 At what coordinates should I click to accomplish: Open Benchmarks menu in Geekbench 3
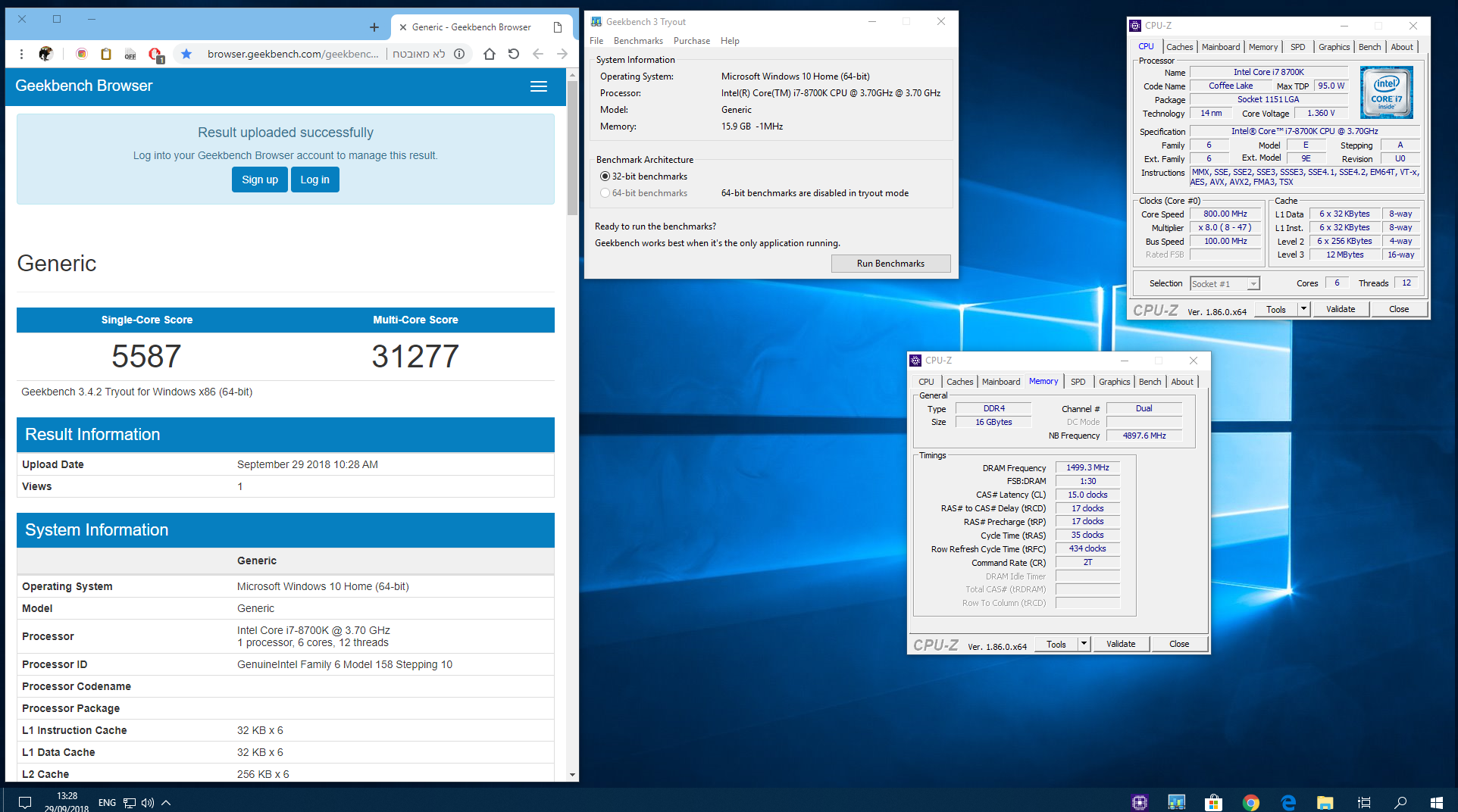click(638, 41)
